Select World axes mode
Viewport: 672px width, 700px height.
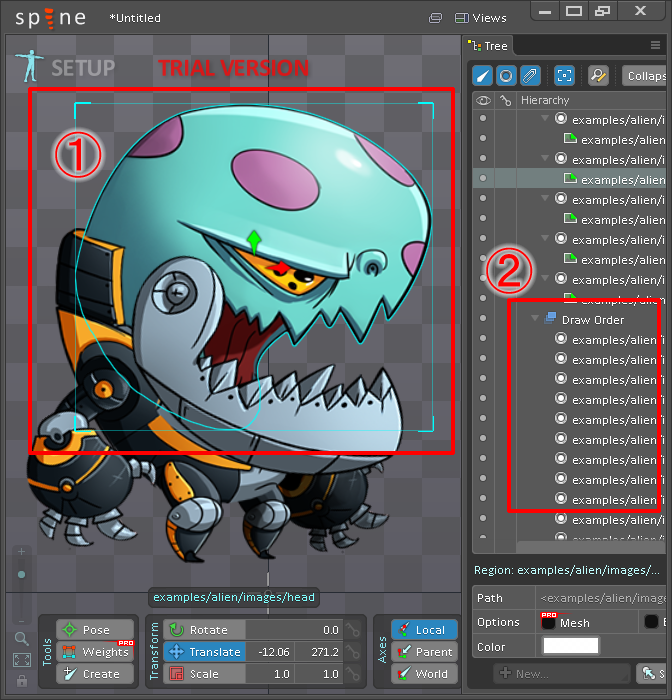tap(425, 673)
